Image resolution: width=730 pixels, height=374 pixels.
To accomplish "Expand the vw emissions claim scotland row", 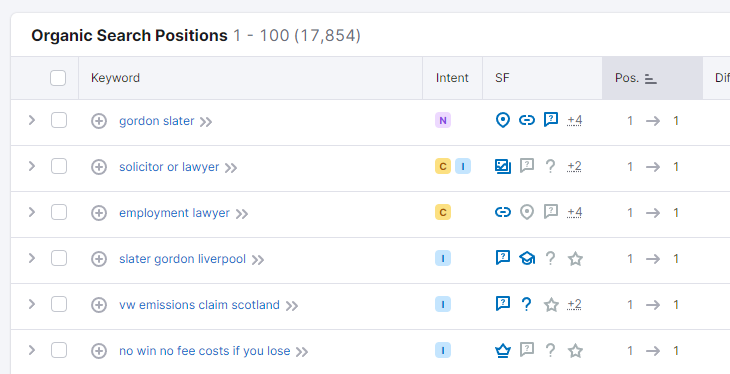I will 32,304.
